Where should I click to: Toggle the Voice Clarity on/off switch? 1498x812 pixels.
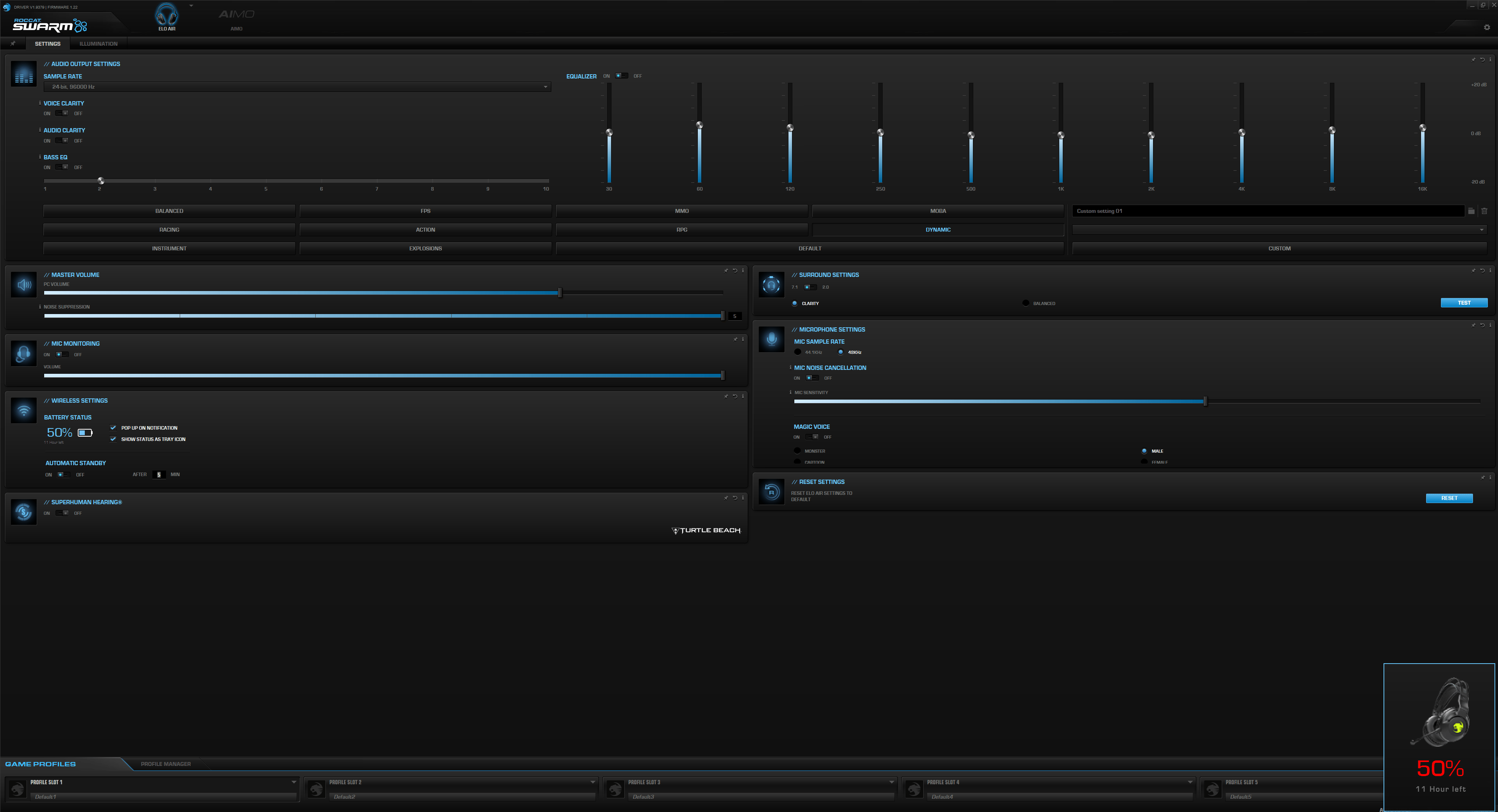coord(62,113)
